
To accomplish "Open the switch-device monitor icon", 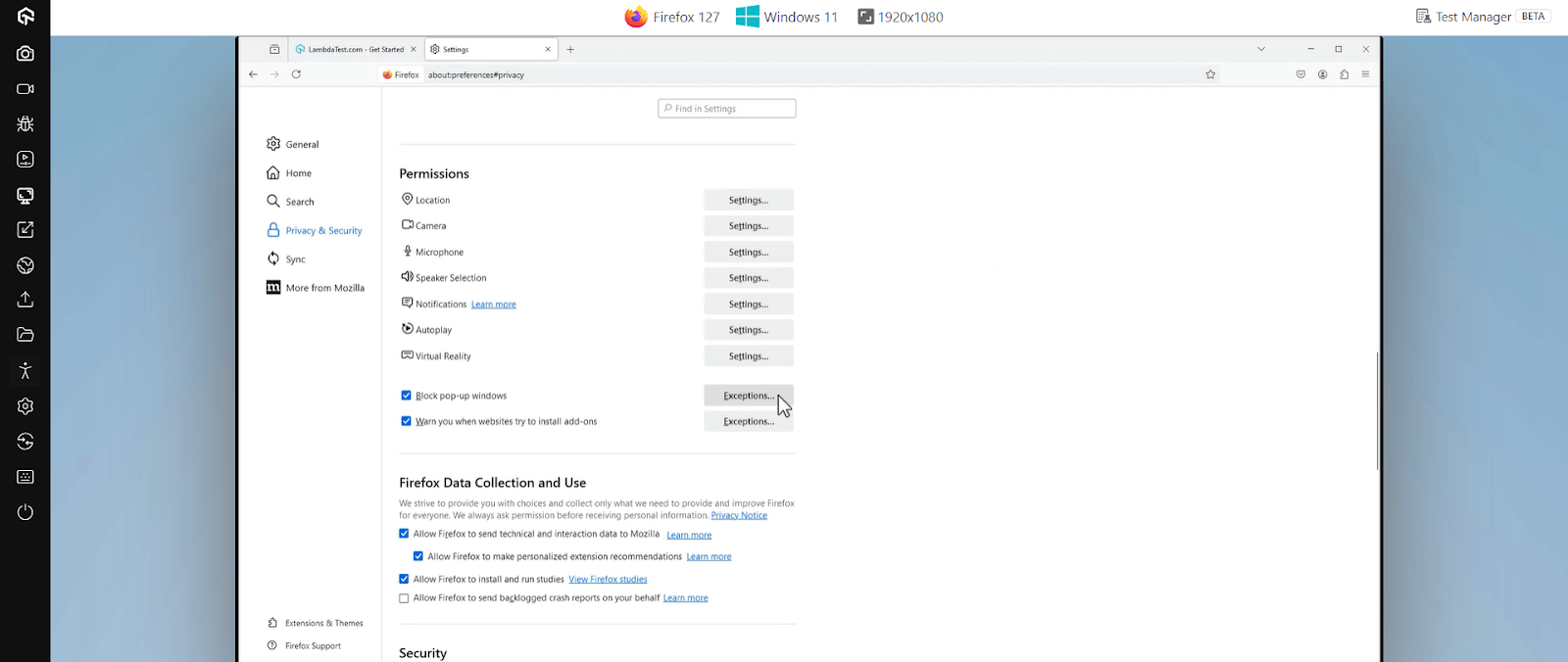I will (x=25, y=195).
